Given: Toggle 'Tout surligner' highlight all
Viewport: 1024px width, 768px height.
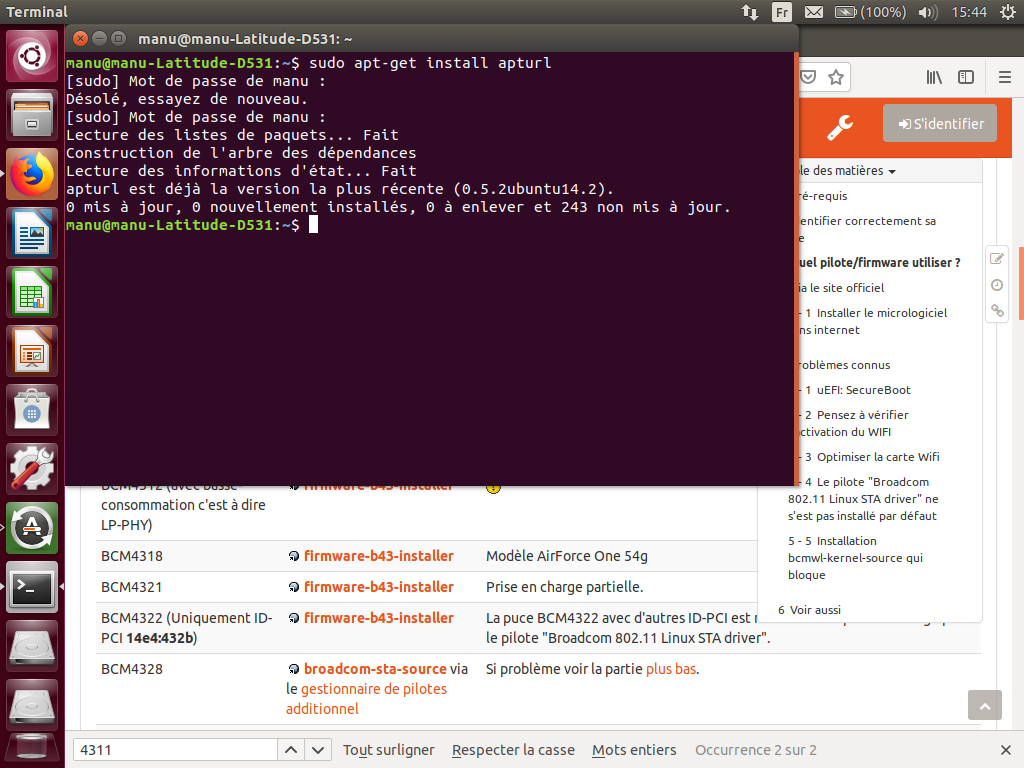Looking at the screenshot, I should 389,750.
